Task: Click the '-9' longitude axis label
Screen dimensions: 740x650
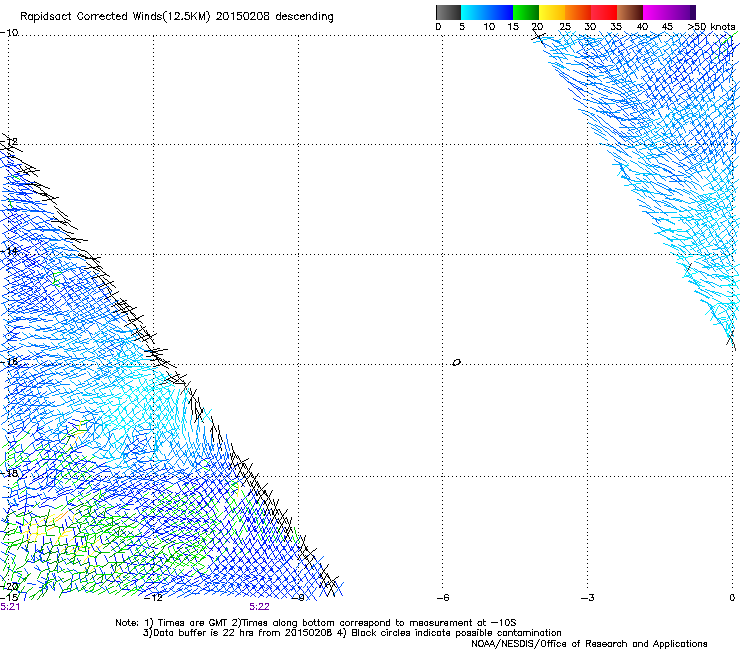Action: tap(298, 598)
